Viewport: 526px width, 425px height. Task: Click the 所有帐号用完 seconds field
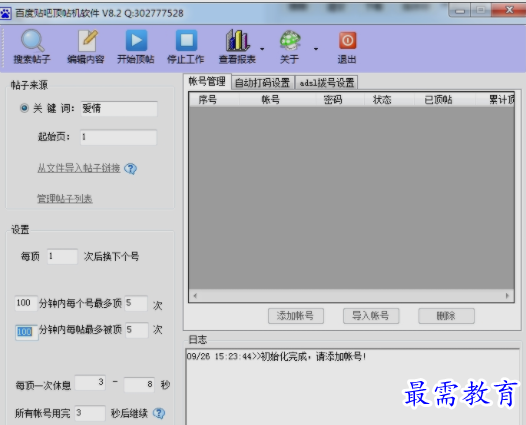point(90,413)
